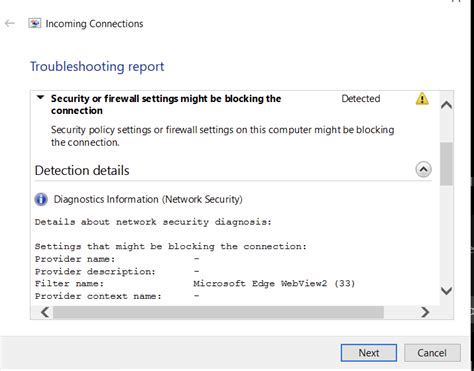Click the Security or firewall settings heading
474x371 pixels.
pos(166,104)
